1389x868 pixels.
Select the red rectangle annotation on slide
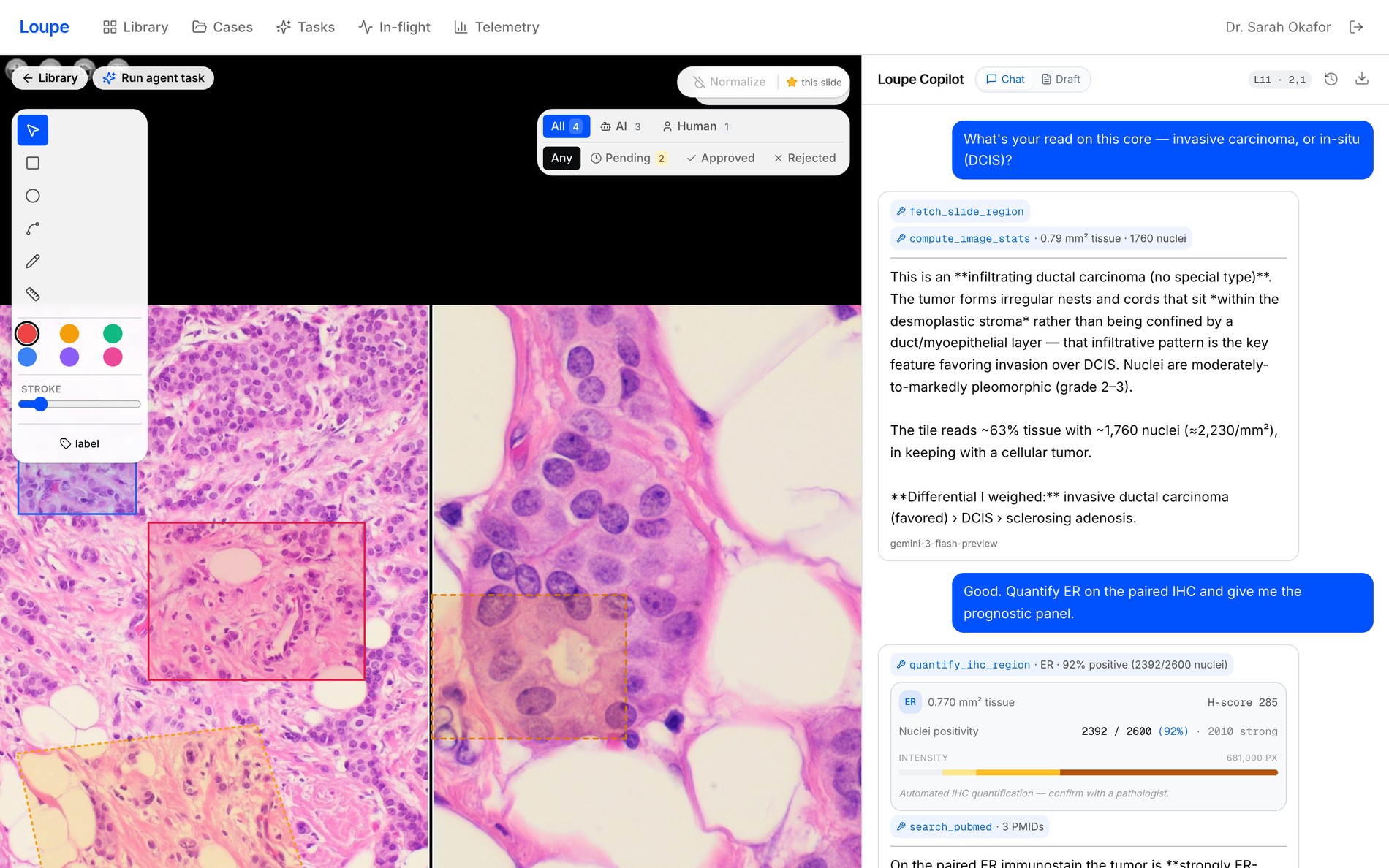tap(257, 601)
